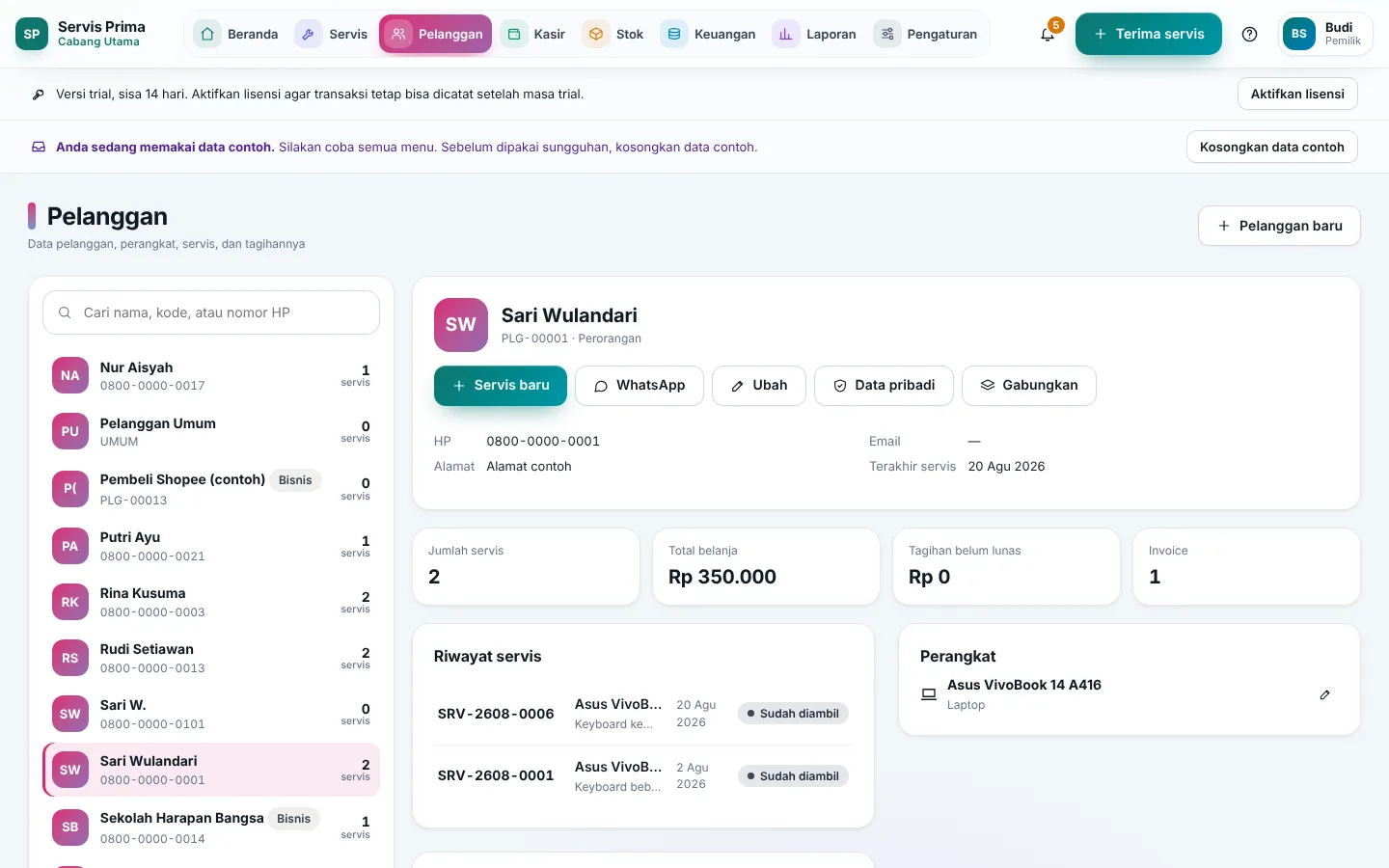Open the BS Budi user profile
1389x868 pixels.
pyautogui.click(x=1325, y=34)
